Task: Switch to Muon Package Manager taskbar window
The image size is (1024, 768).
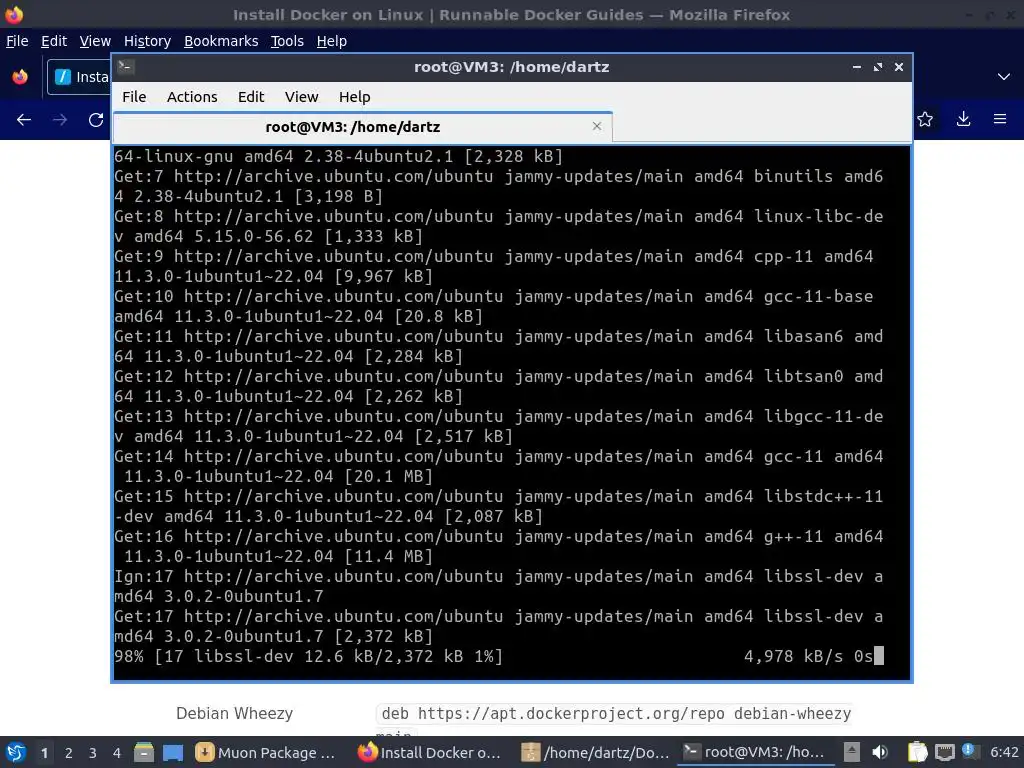Action: click(266, 752)
